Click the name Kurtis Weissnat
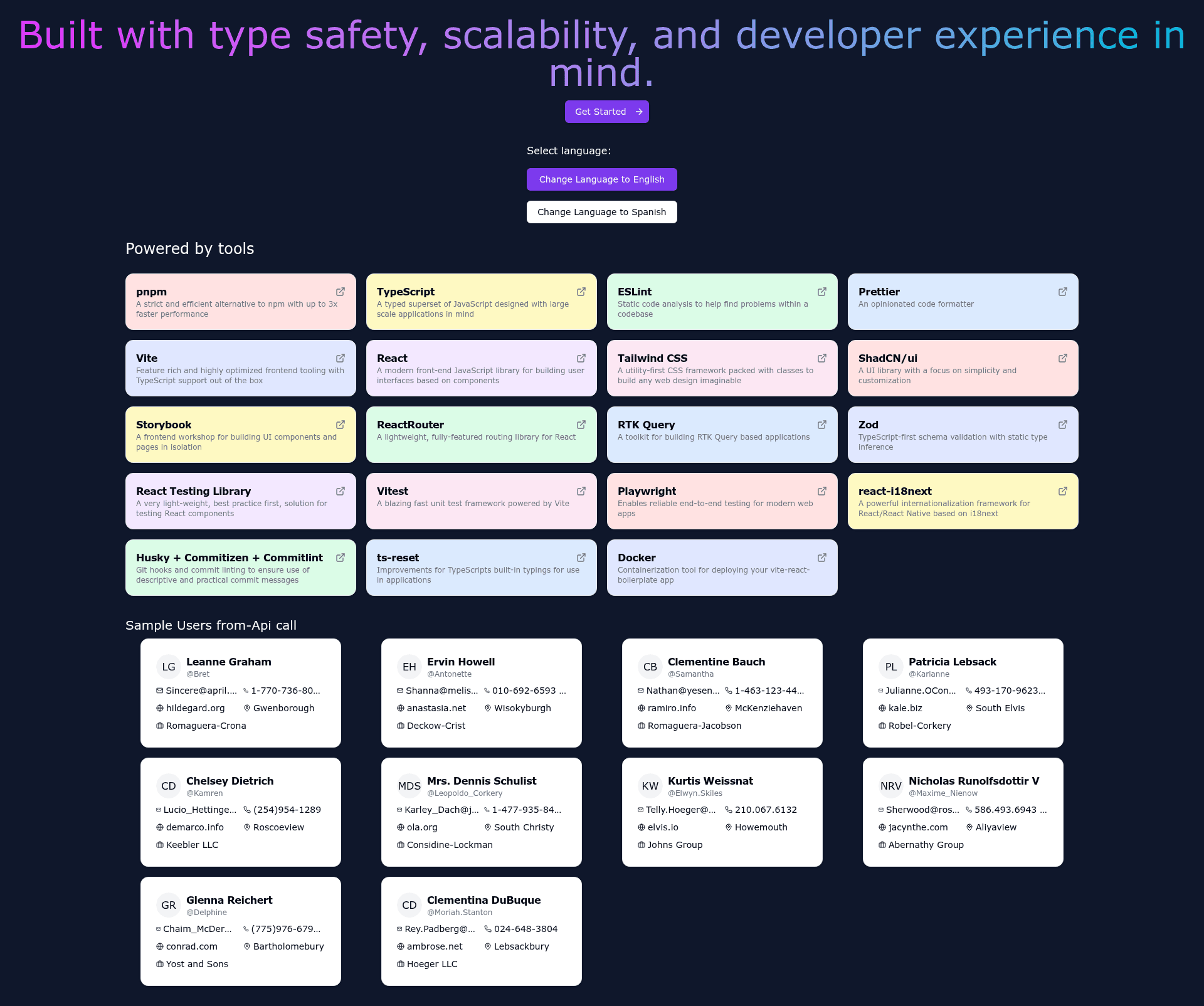Image resolution: width=1204 pixels, height=1006 pixels. coord(710,781)
